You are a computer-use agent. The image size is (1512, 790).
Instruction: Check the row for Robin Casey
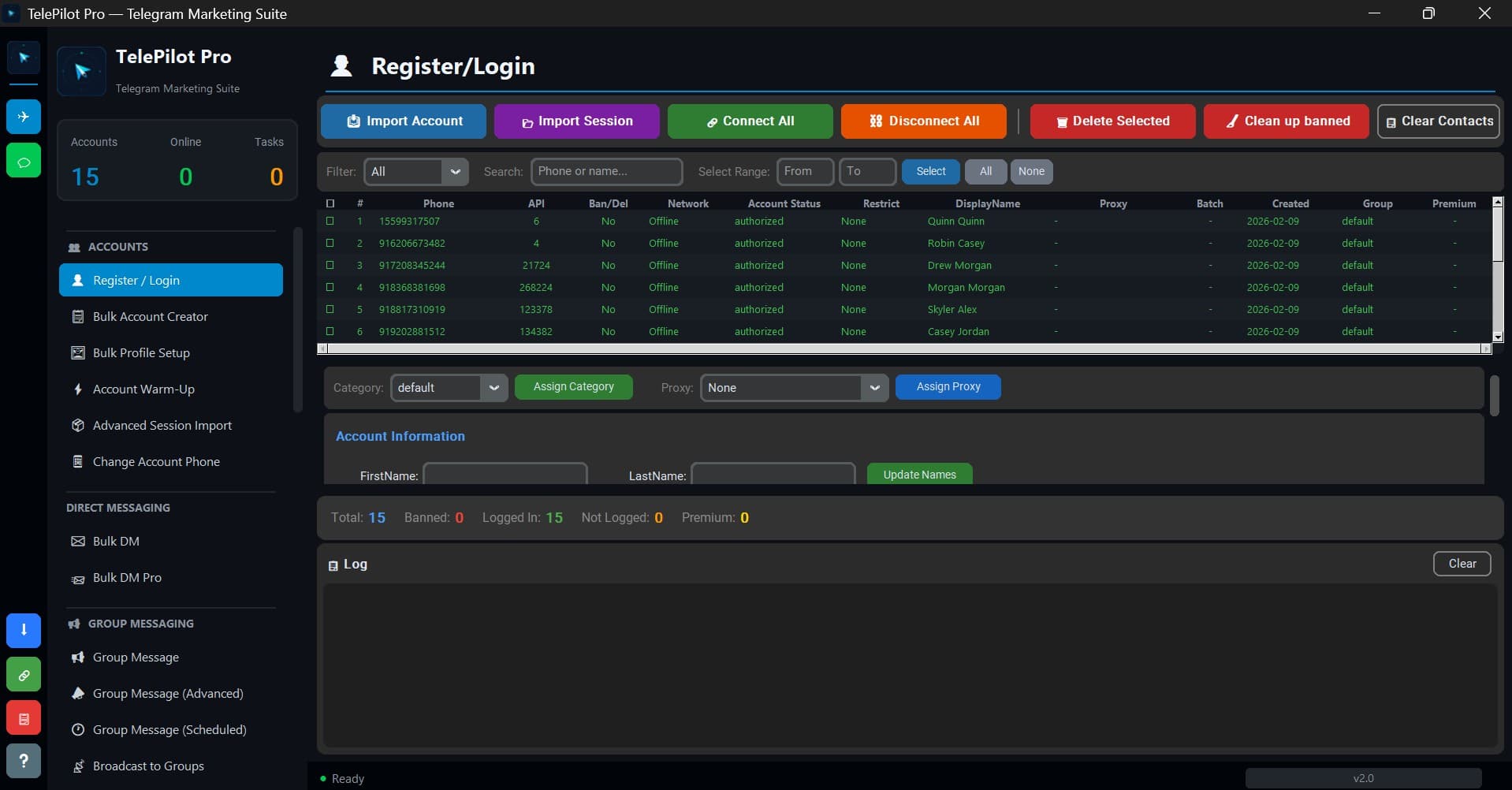coord(330,244)
